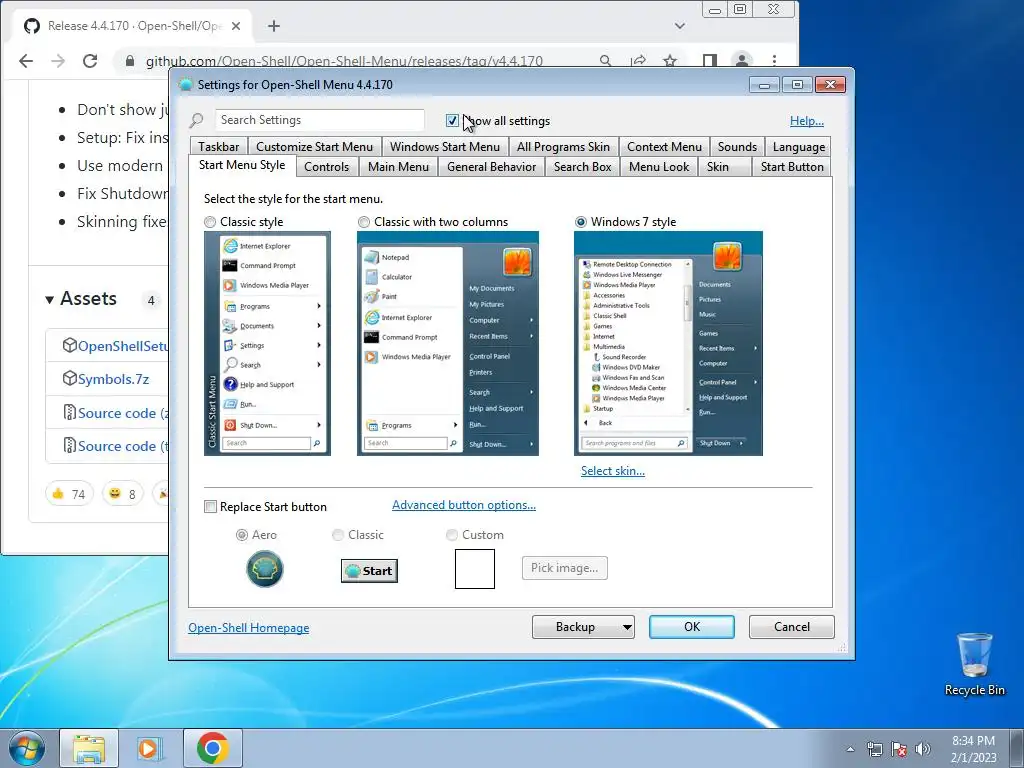Open a new Chrome tab

coord(274,26)
